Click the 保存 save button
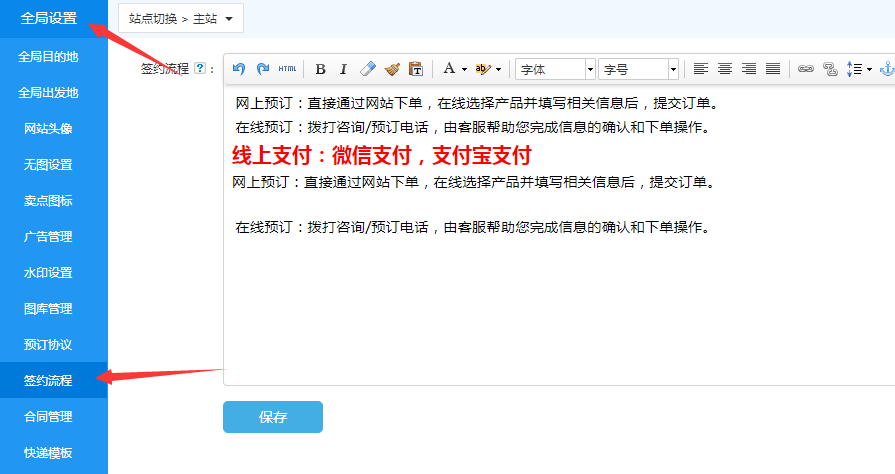This screenshot has width=895, height=474. click(x=272, y=417)
